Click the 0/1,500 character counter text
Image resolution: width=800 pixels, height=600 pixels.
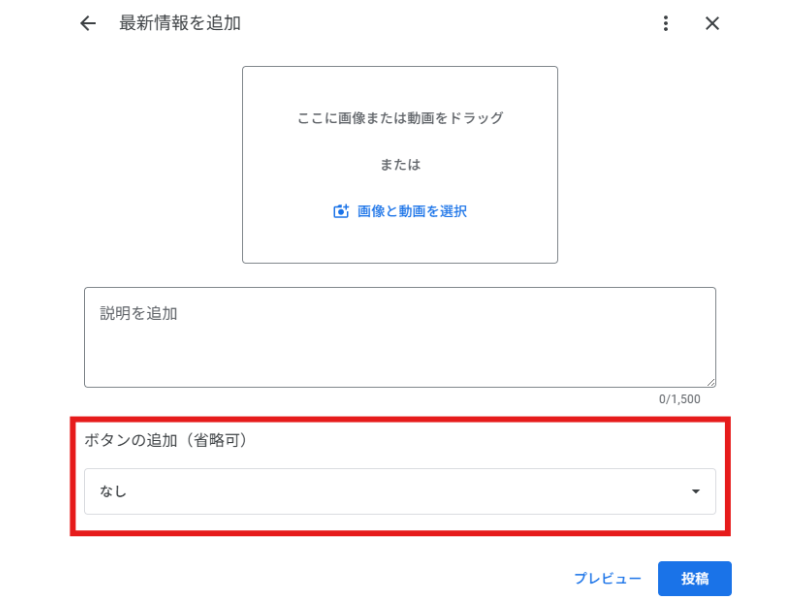(x=679, y=399)
